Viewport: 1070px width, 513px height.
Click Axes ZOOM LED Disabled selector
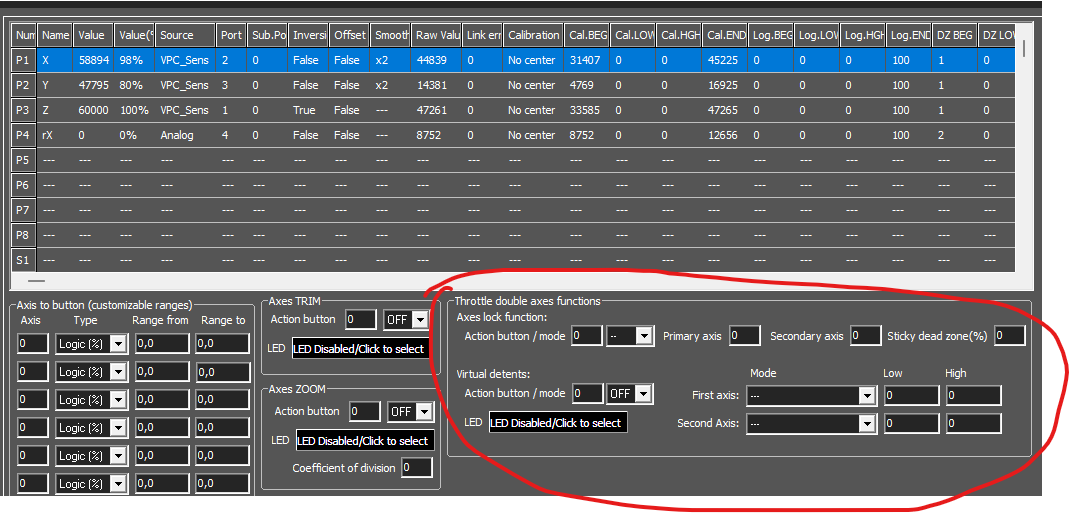point(364,441)
